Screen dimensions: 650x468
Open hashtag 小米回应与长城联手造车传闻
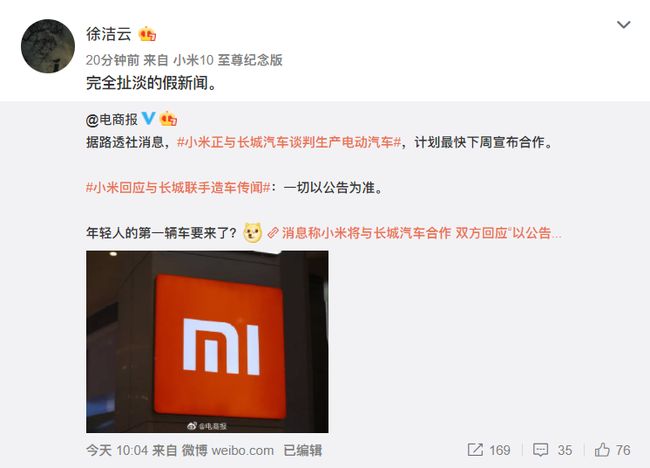tap(178, 188)
